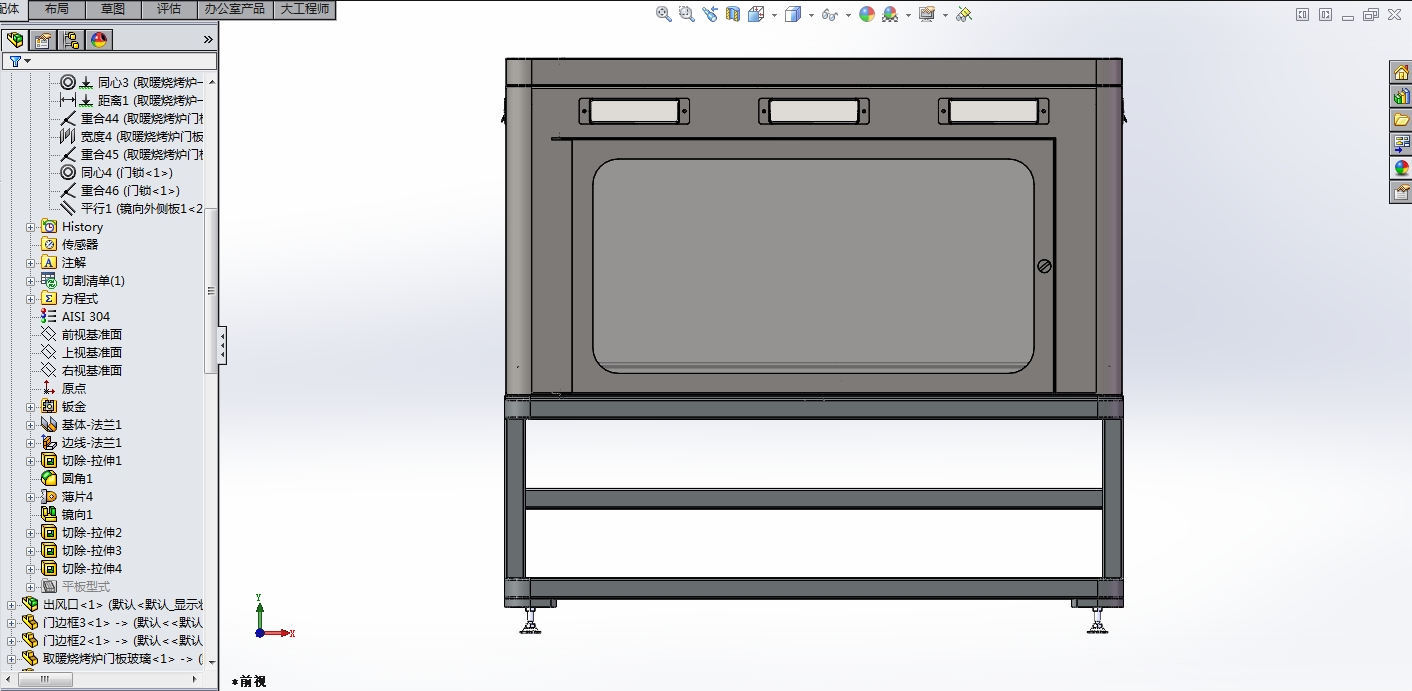Screen dimensions: 1412x691
Task: Open the ConfigurationManager tab
Action: [71, 40]
